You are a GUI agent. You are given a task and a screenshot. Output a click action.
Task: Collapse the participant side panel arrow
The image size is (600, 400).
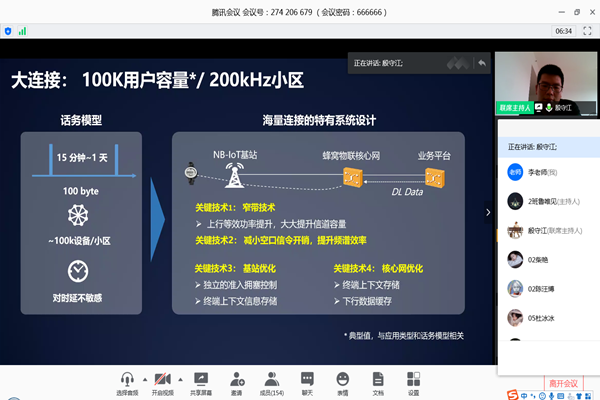pos(488,211)
